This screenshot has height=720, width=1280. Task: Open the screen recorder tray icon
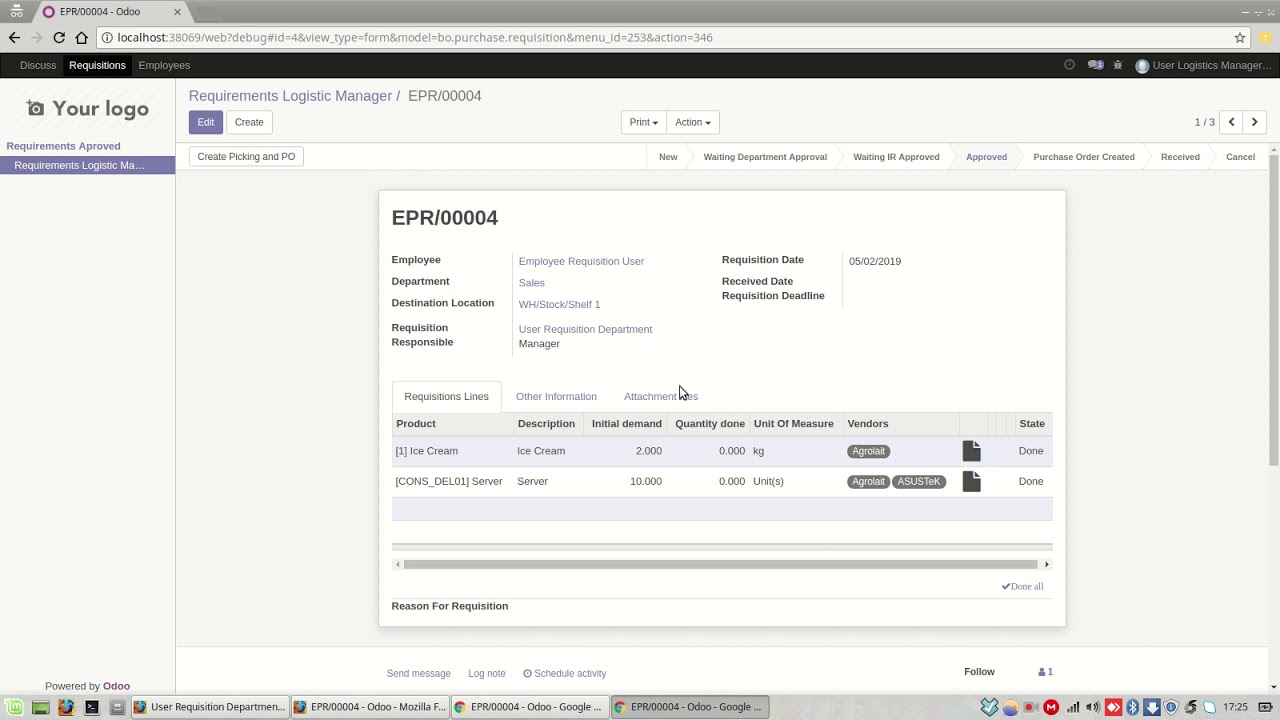pyautogui.click(x=1030, y=707)
